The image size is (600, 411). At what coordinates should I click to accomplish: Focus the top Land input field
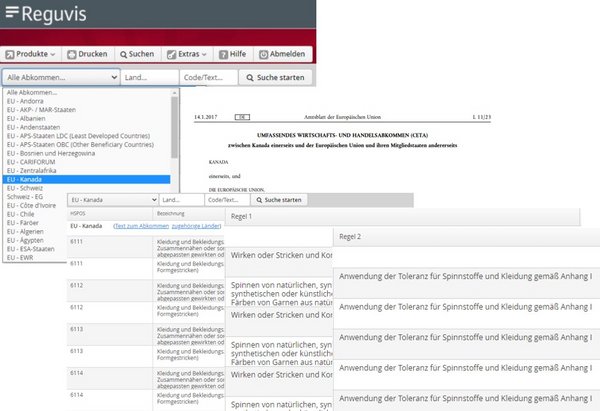pos(150,77)
